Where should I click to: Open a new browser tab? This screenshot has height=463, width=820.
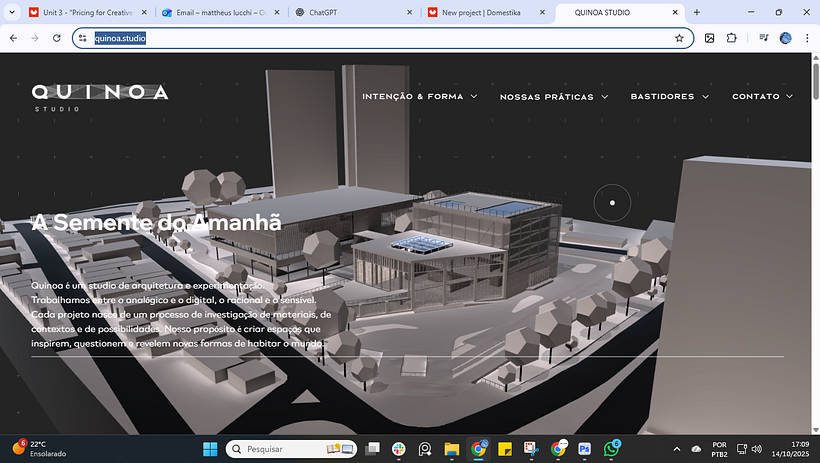pos(697,12)
